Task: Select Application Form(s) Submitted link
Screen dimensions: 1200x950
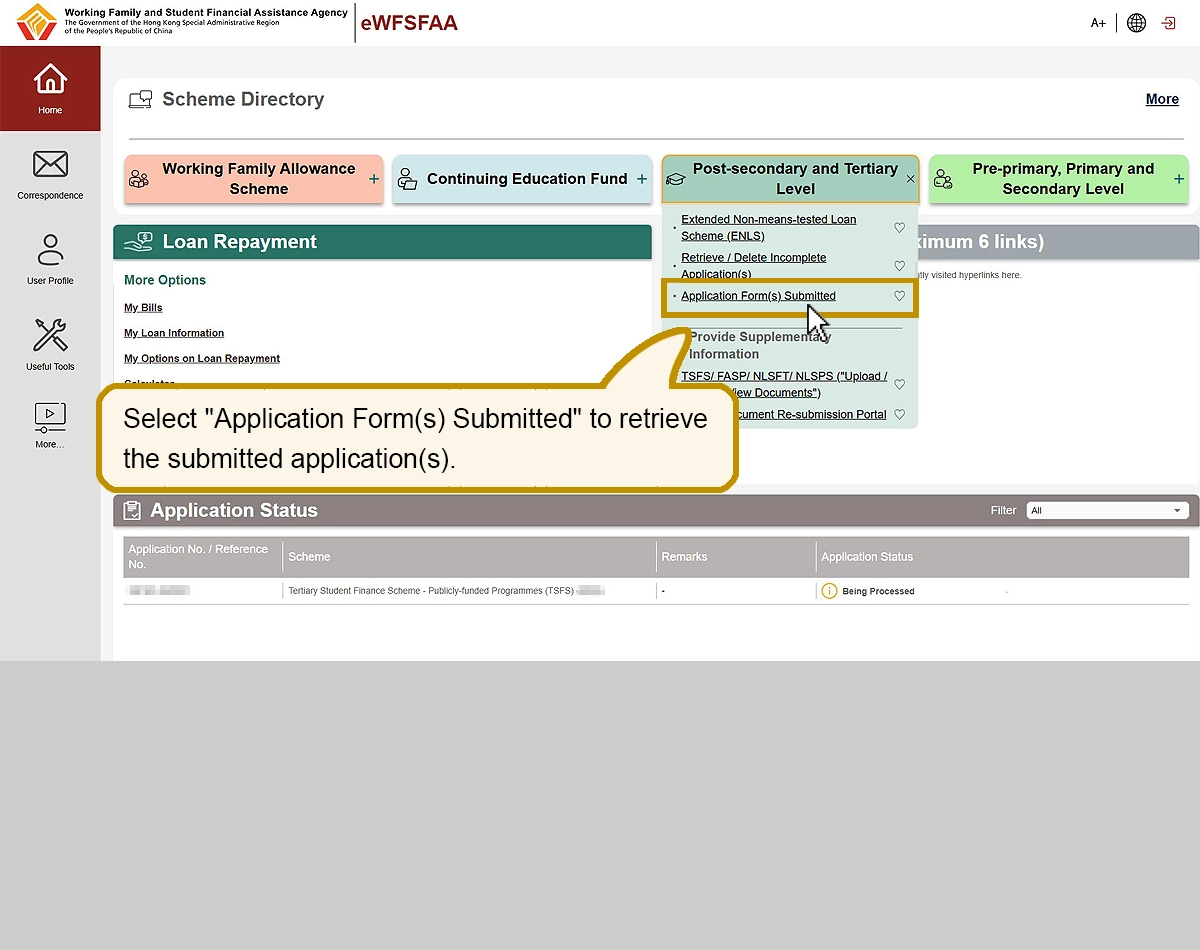Action: (x=758, y=296)
